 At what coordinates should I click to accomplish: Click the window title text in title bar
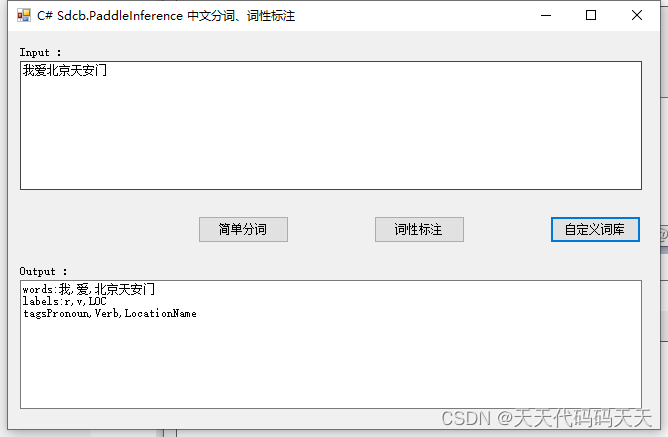coord(166,16)
